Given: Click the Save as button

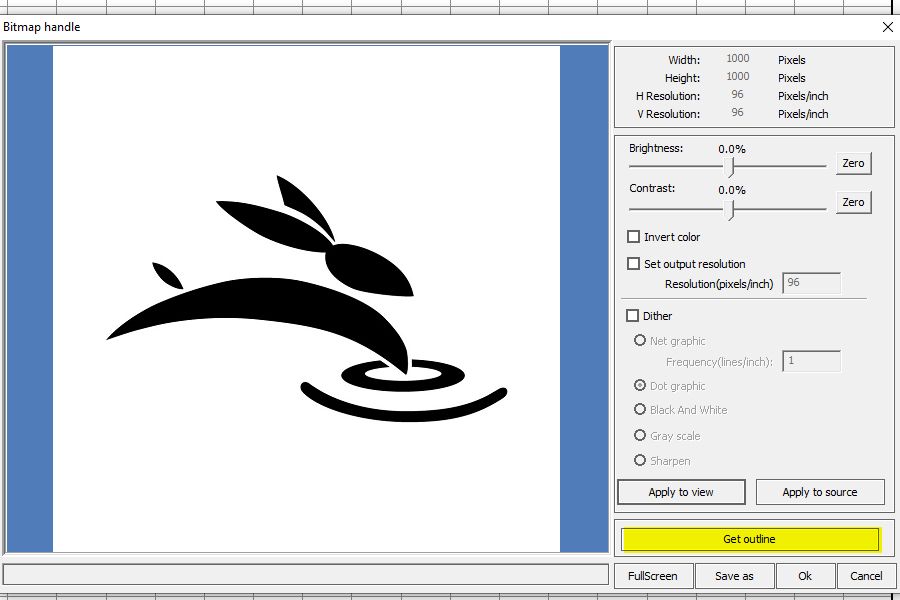Looking at the screenshot, I should point(735,575).
